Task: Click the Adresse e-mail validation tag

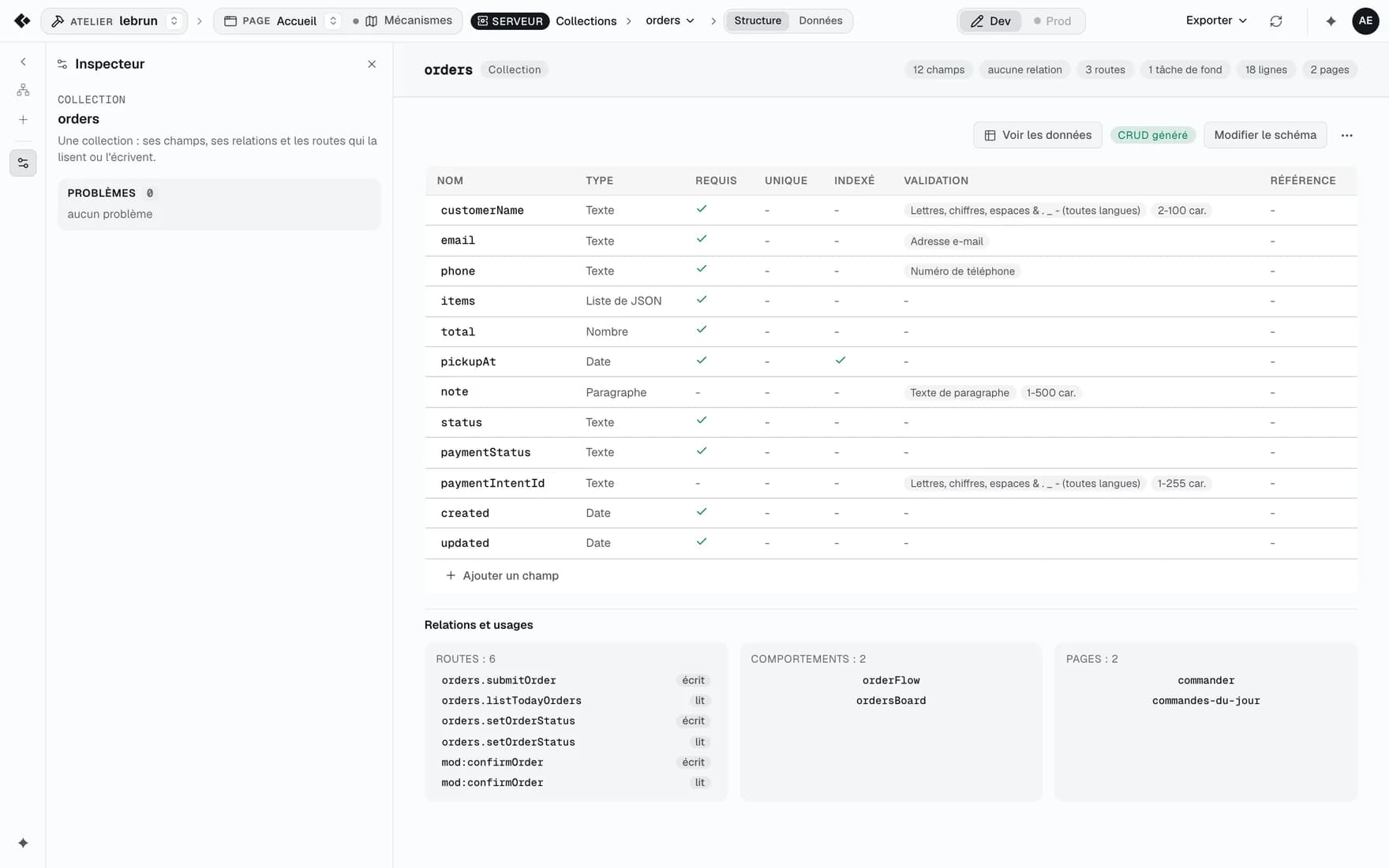Action: coord(946,241)
